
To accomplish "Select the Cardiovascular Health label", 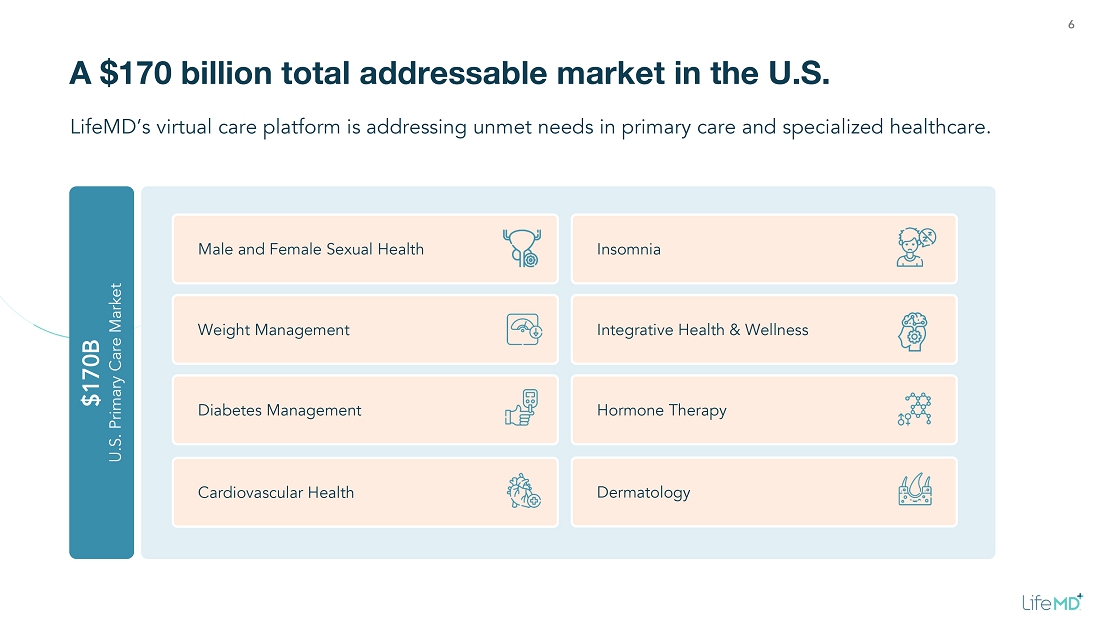I will [276, 492].
